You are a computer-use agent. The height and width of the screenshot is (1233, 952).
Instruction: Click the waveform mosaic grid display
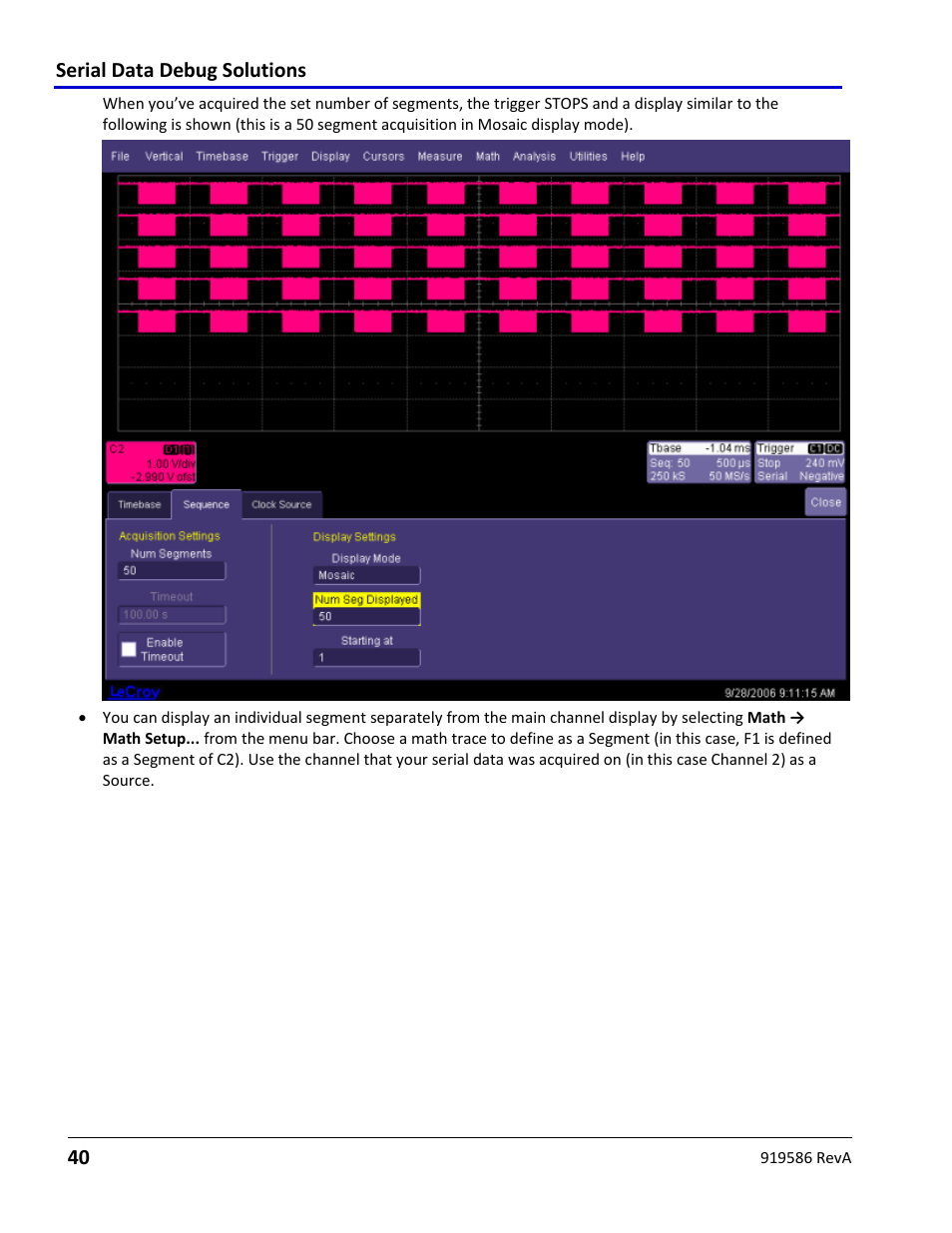[x=479, y=304]
